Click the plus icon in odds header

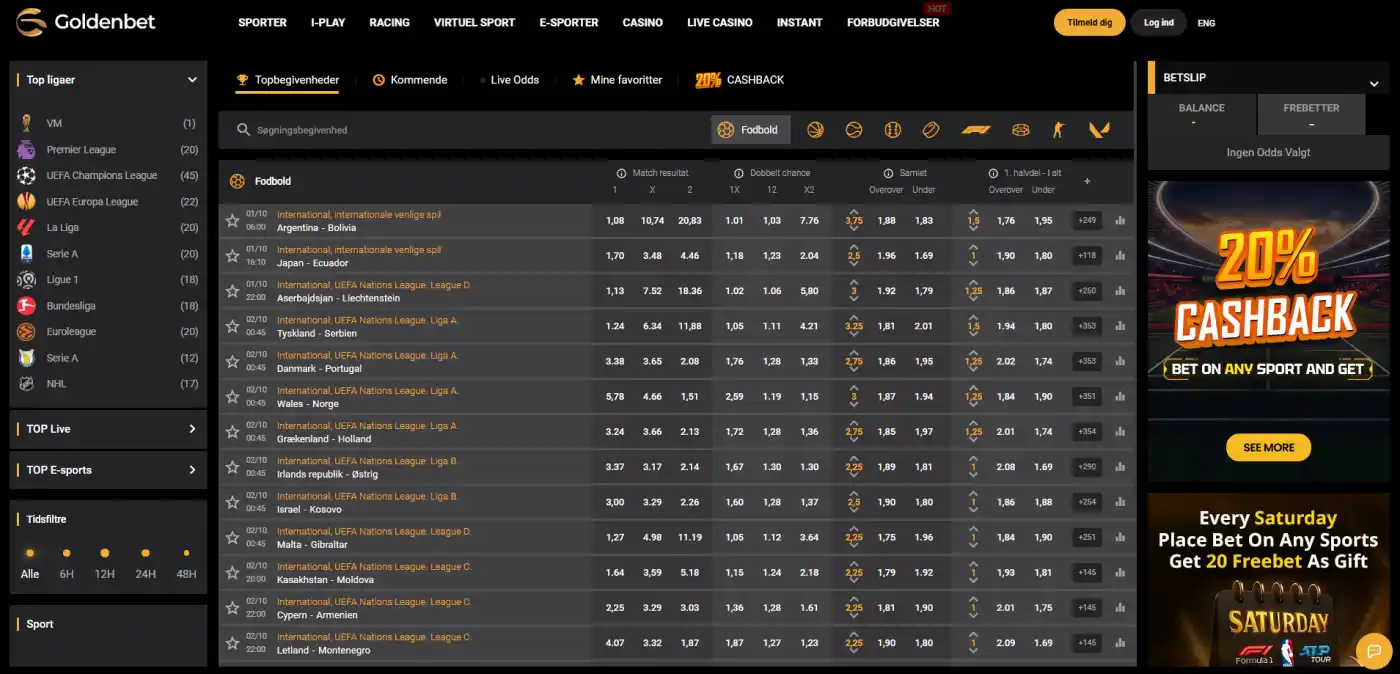(x=1087, y=181)
